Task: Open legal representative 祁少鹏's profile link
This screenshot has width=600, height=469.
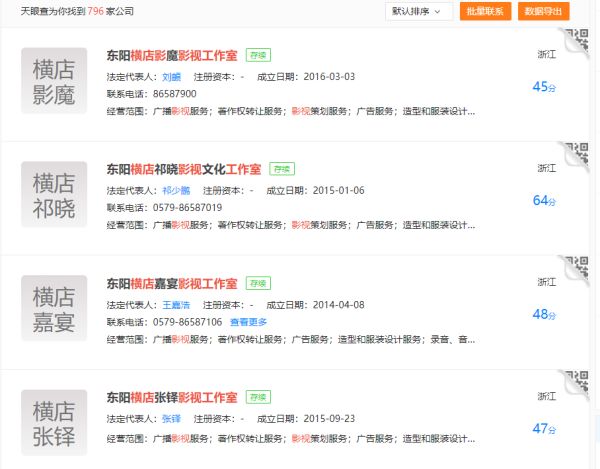Action: (x=176, y=191)
